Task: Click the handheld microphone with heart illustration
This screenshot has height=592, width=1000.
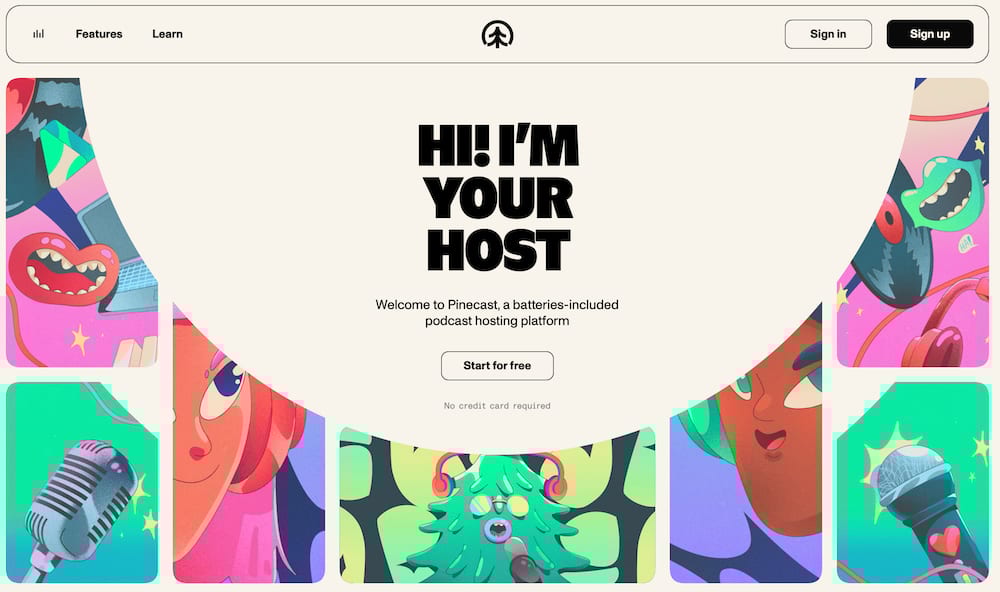Action: tap(913, 482)
